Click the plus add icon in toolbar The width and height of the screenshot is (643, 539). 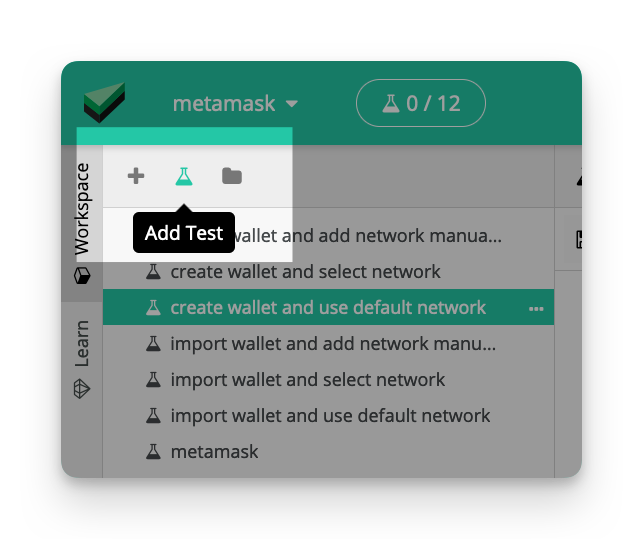click(136, 176)
